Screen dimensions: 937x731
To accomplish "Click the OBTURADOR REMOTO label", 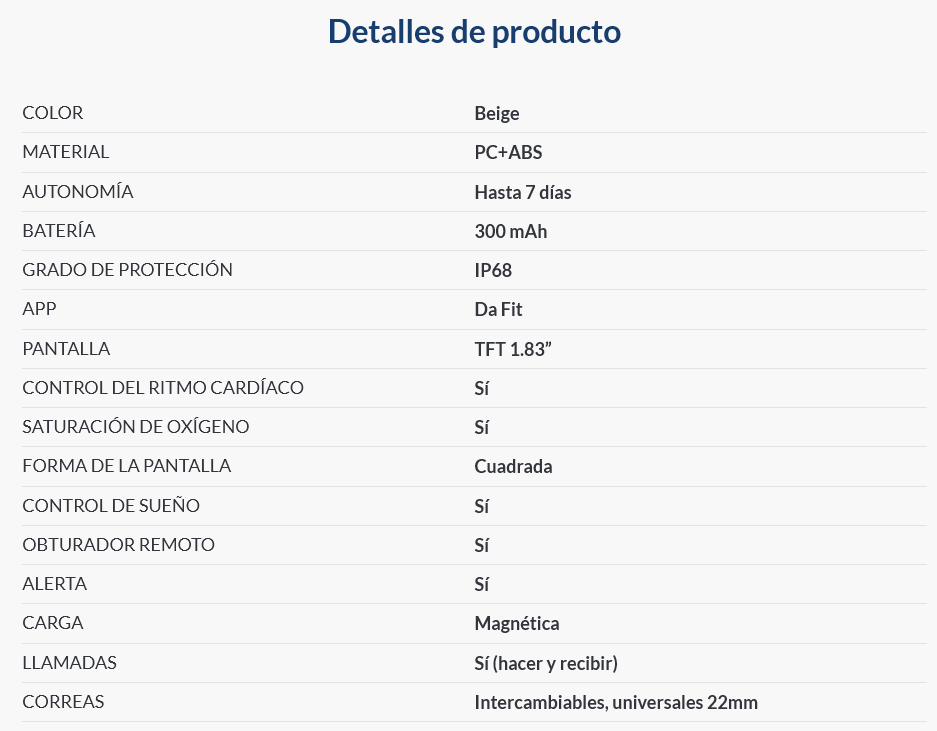I will pyautogui.click(x=119, y=545).
